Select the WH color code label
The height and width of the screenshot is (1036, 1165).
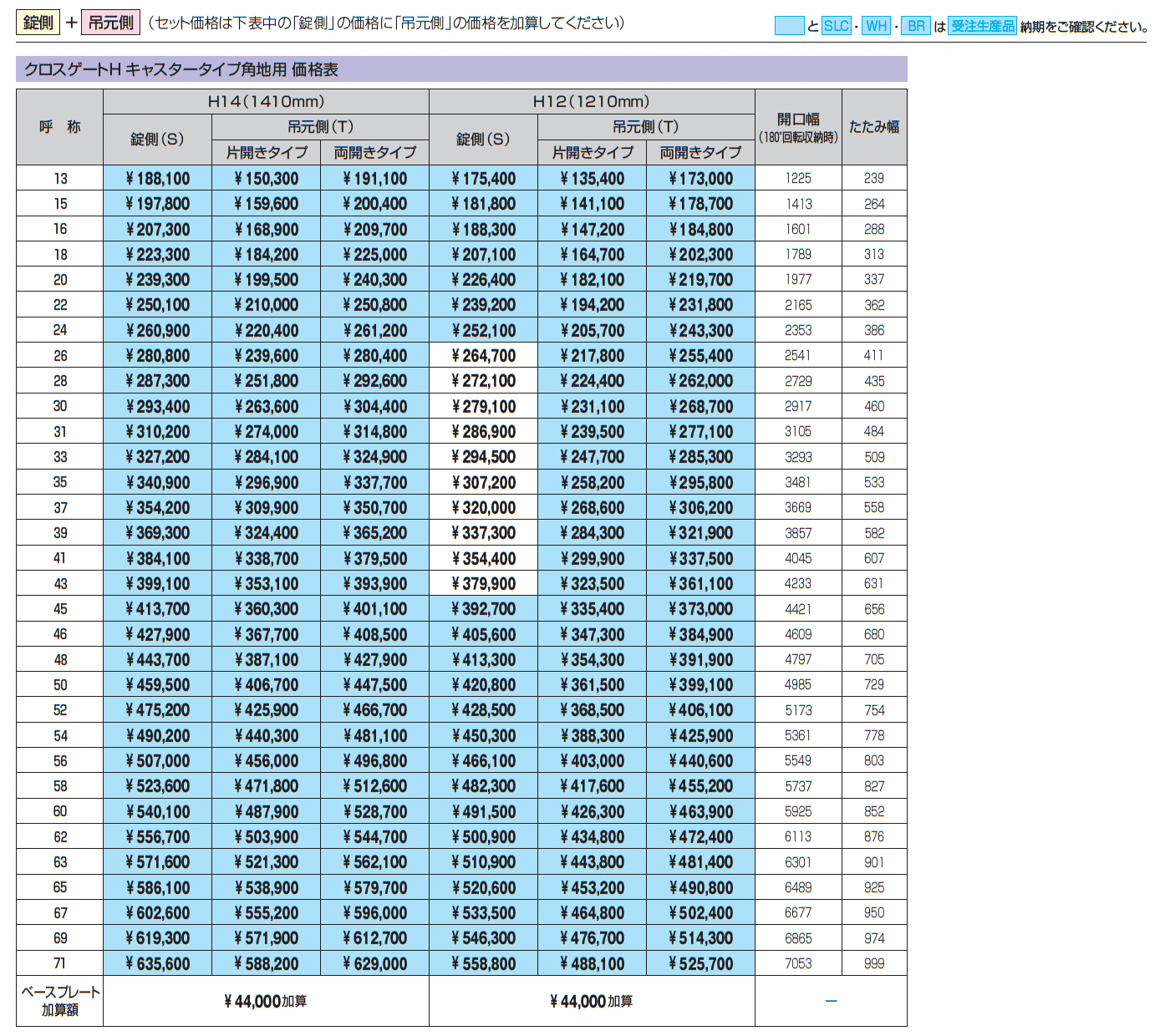click(876, 26)
